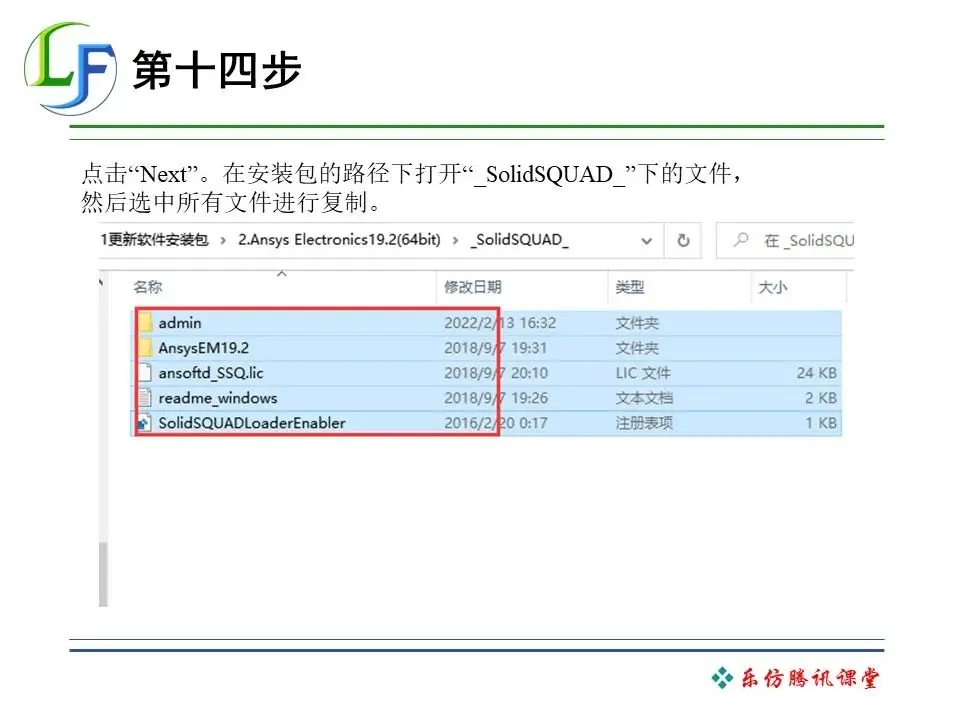Go to the 1更新软件安装包 breadcrumb
This screenshot has height=720, width=960.
(x=154, y=240)
